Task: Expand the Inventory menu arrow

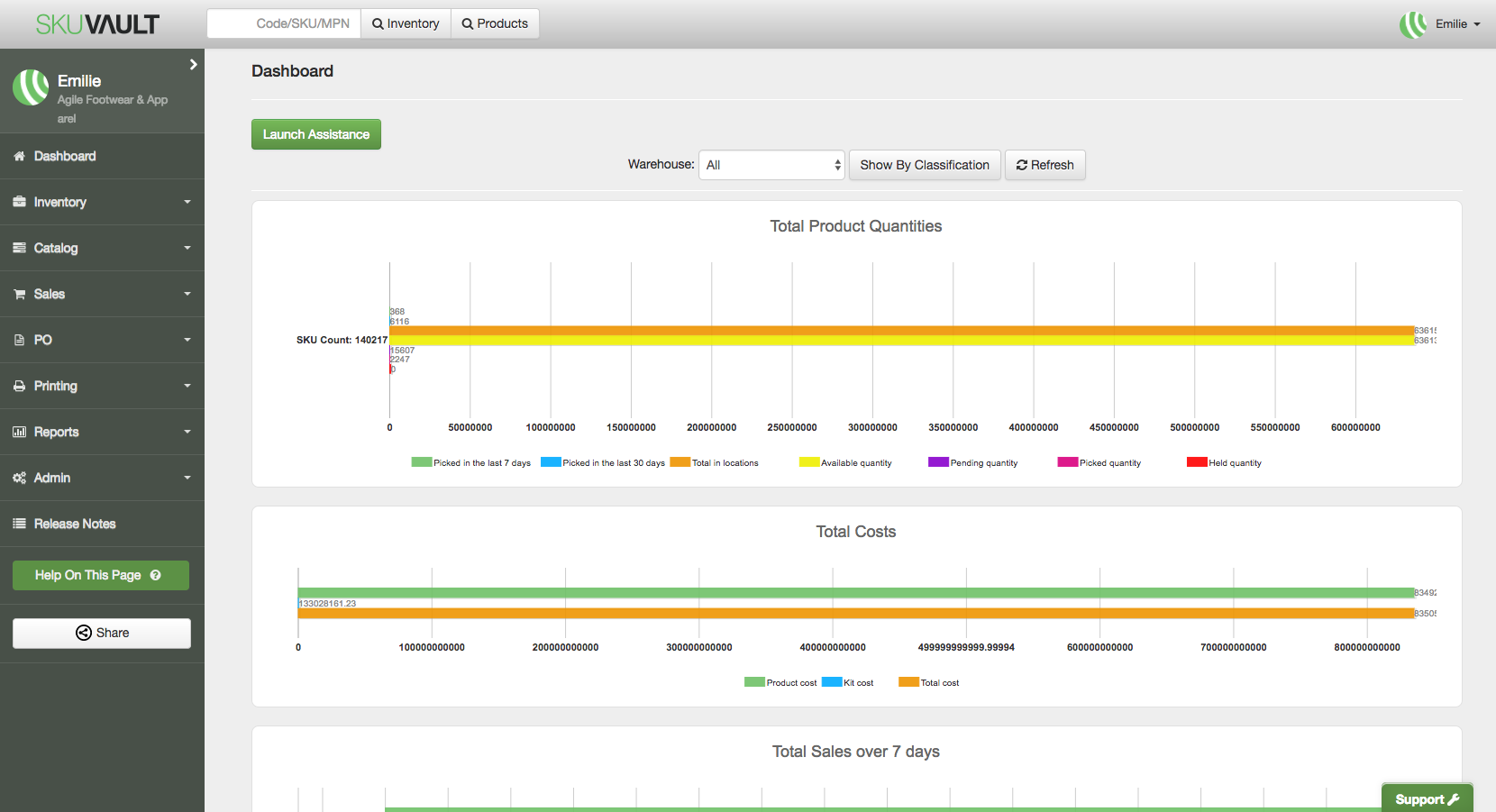Action: [187, 202]
